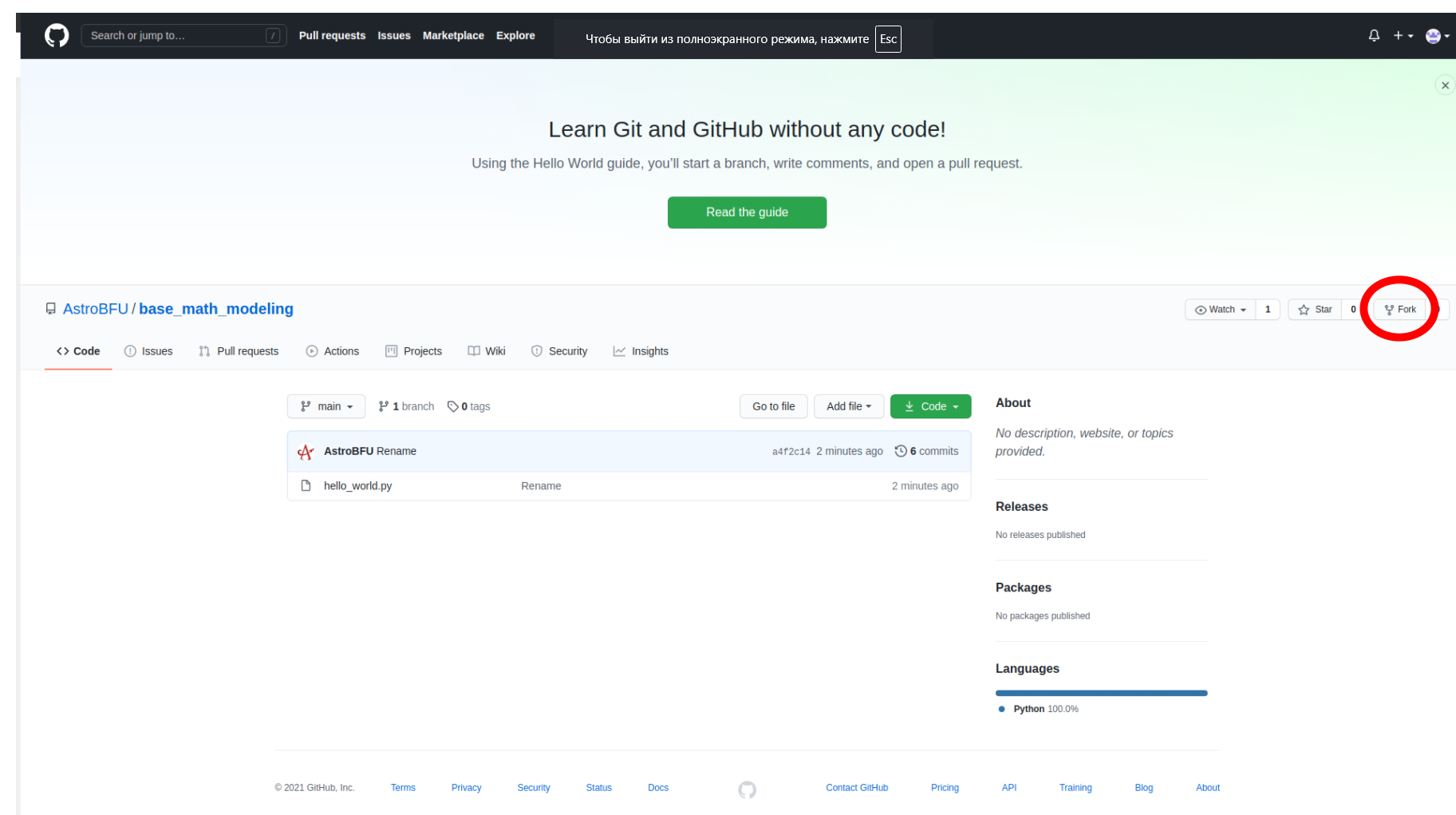Screen dimensions: 1456x815
Task: Open the API footer link
Action: [1009, 788]
